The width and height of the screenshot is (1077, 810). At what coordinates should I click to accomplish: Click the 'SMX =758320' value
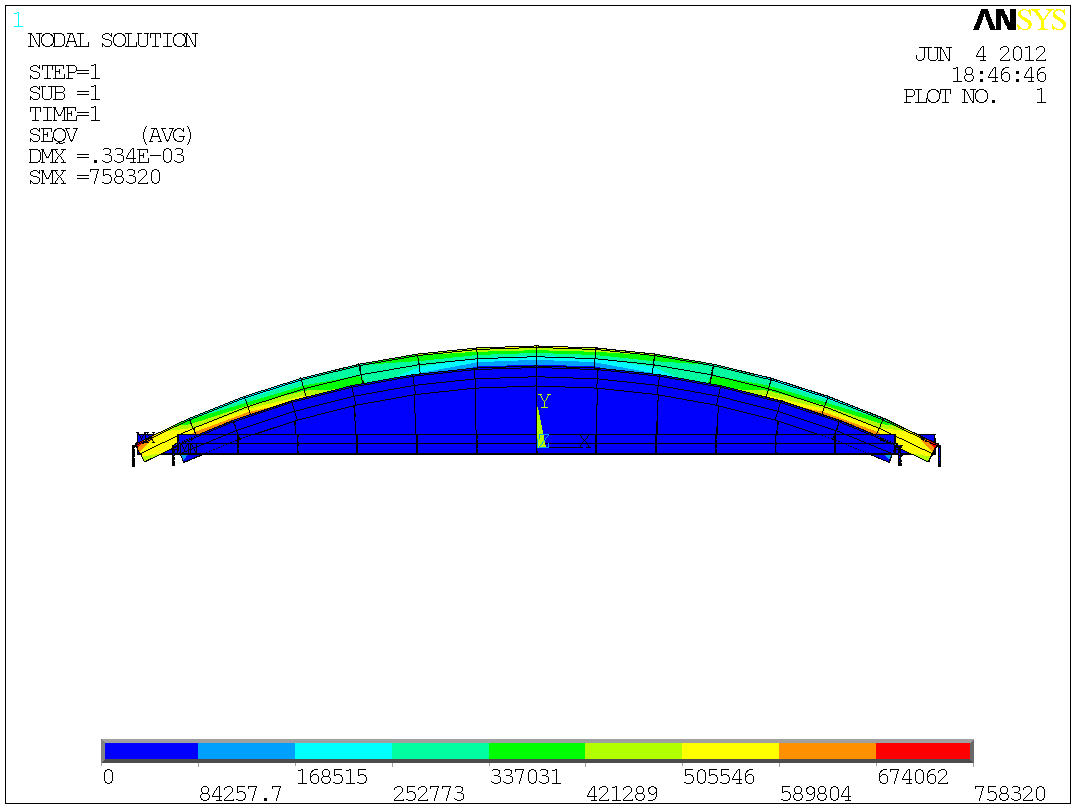pos(95,177)
